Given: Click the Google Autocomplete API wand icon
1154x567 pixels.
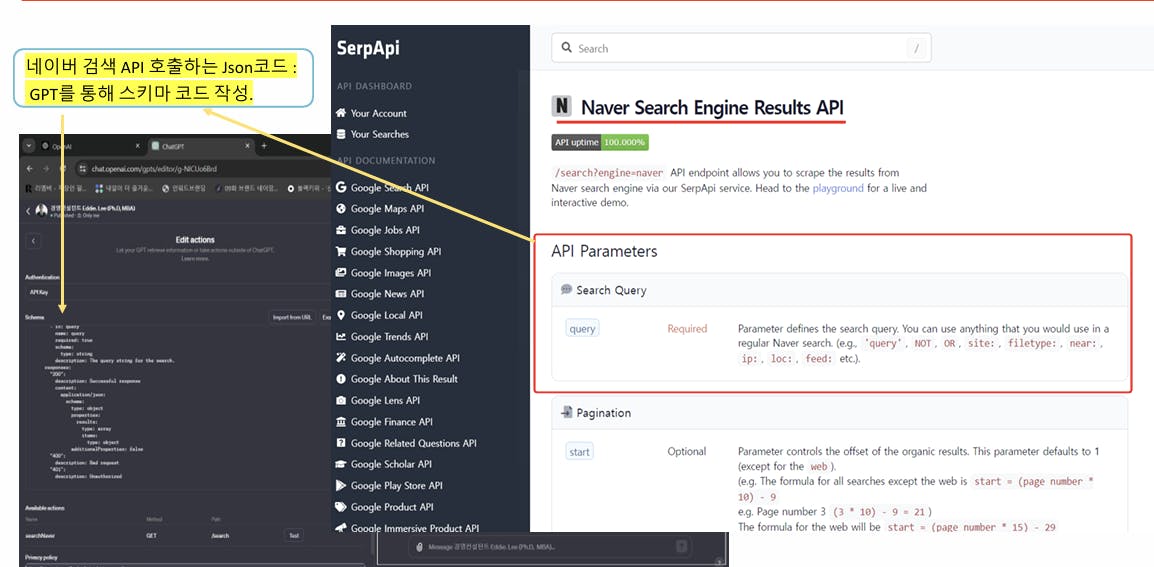Looking at the screenshot, I should pos(341,358).
